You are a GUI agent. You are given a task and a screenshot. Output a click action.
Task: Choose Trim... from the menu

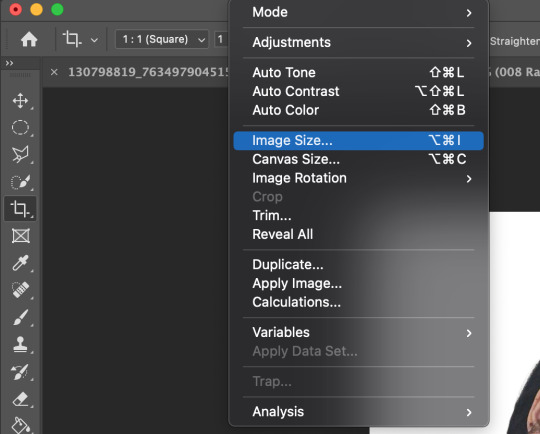point(359,216)
